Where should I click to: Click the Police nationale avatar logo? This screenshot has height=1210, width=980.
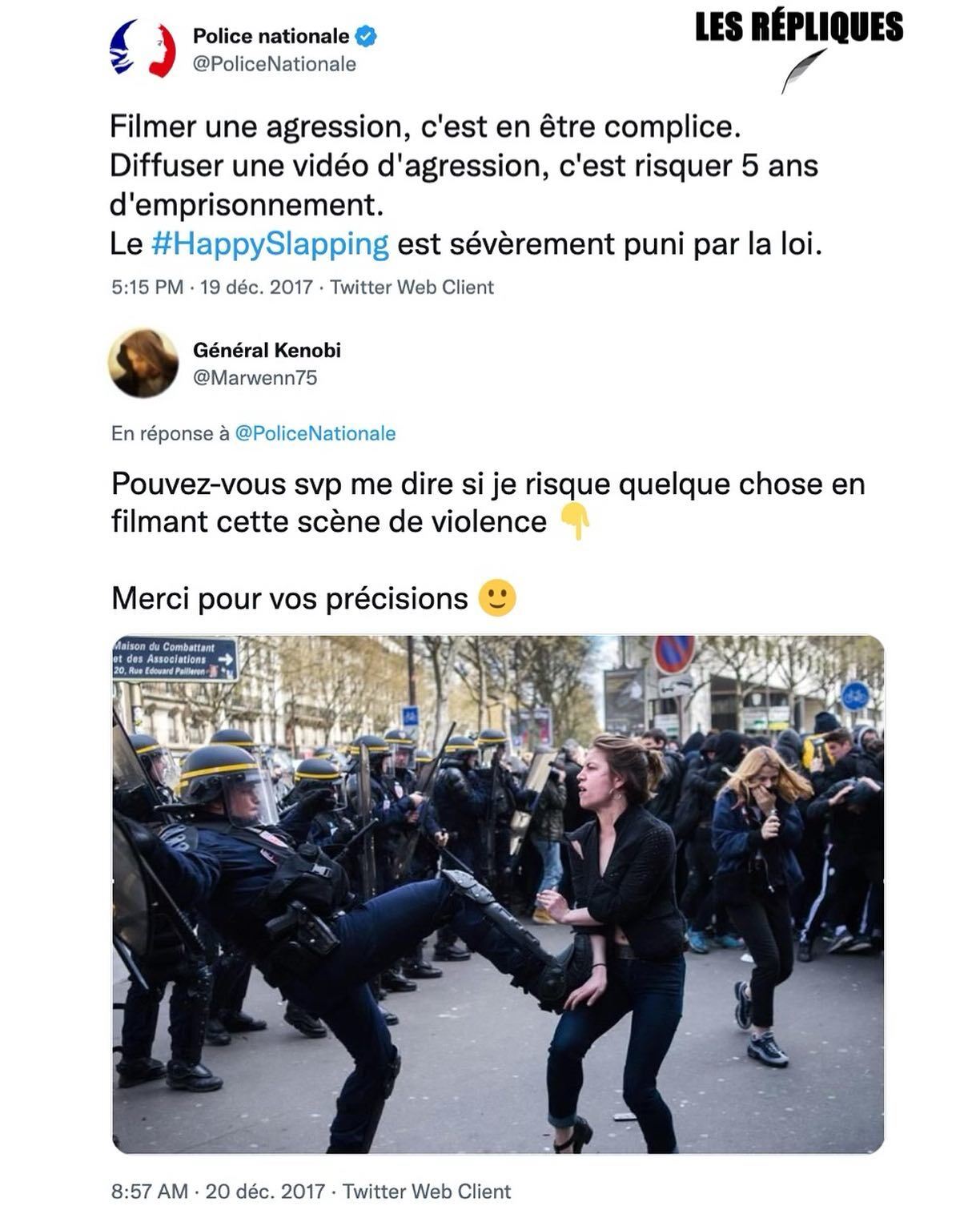[x=143, y=49]
